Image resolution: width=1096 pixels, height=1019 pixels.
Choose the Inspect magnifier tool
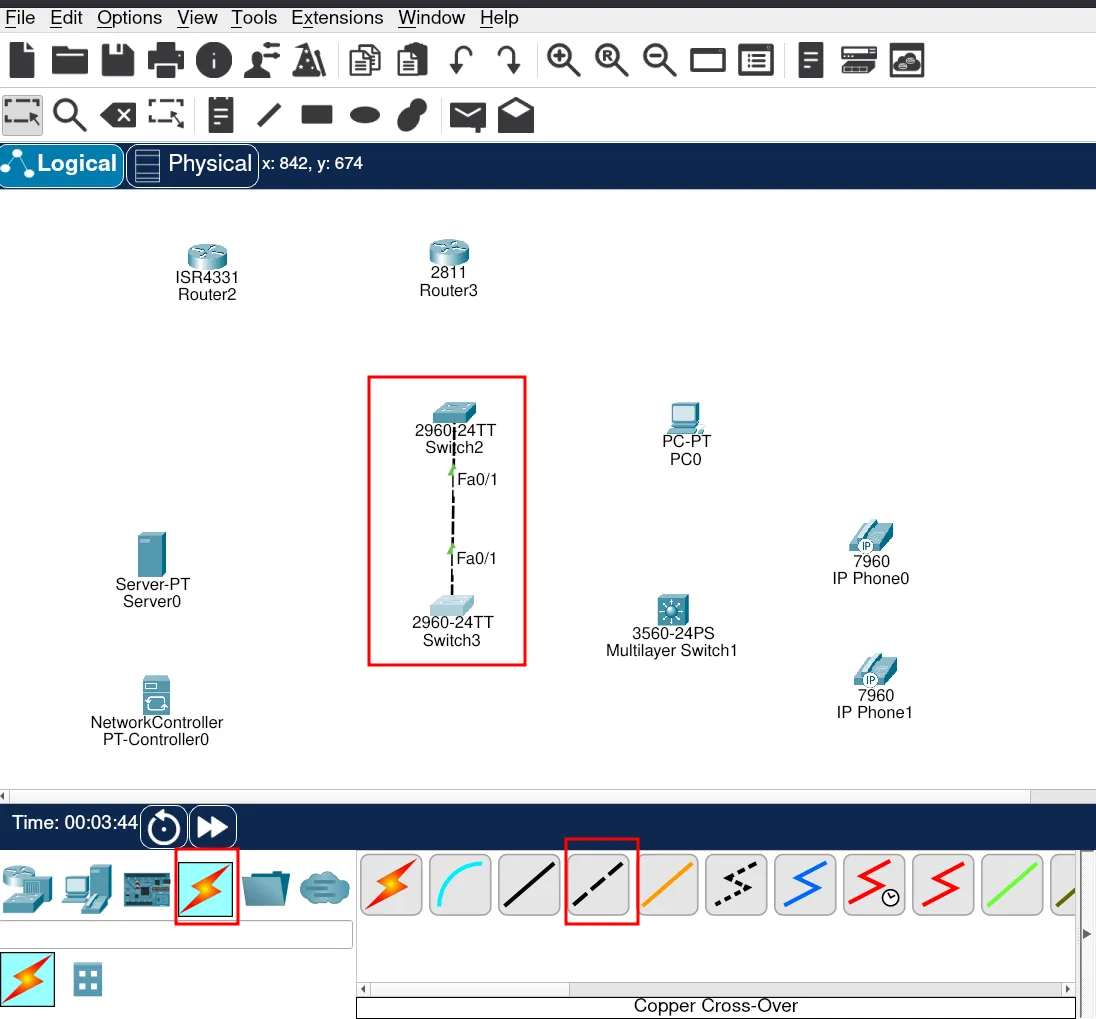tap(70, 115)
